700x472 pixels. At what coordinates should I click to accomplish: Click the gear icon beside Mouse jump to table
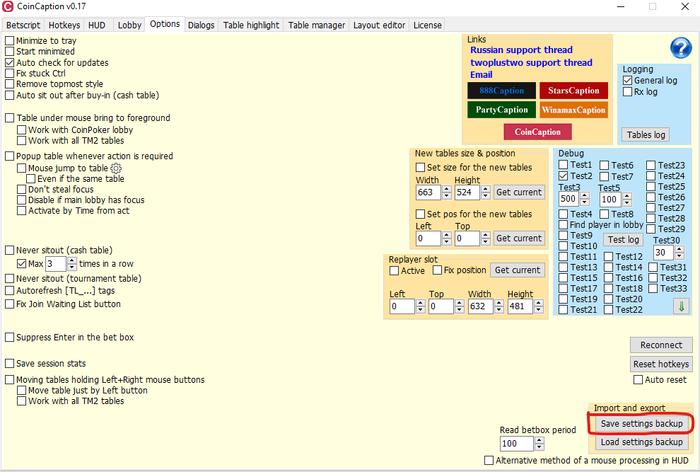click(116, 169)
